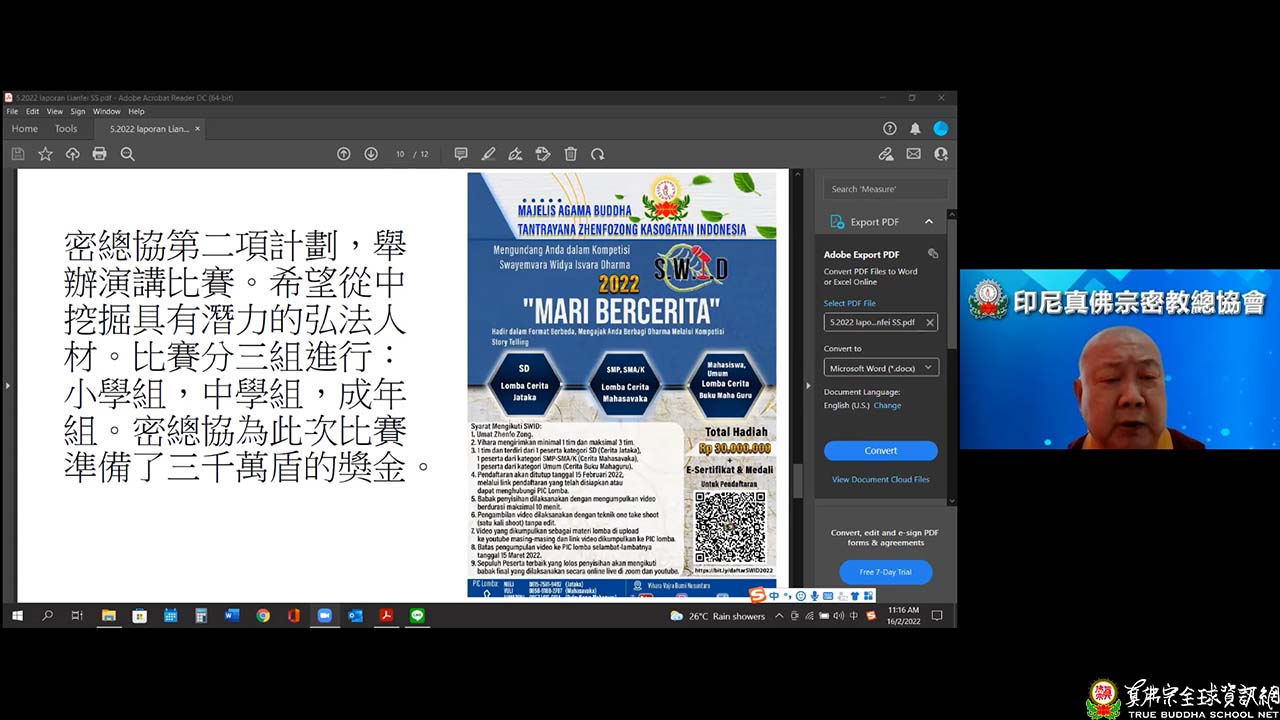This screenshot has width=1280, height=720.
Task: Collapse the right tools pane arrow
Action: point(808,385)
